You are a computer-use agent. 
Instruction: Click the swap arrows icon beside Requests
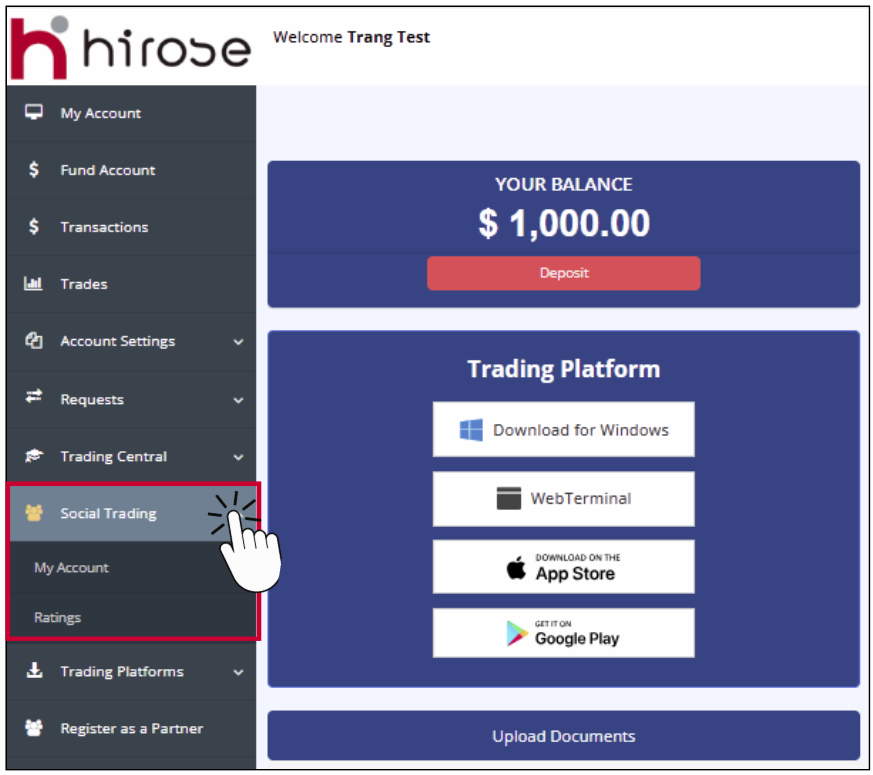point(34,398)
